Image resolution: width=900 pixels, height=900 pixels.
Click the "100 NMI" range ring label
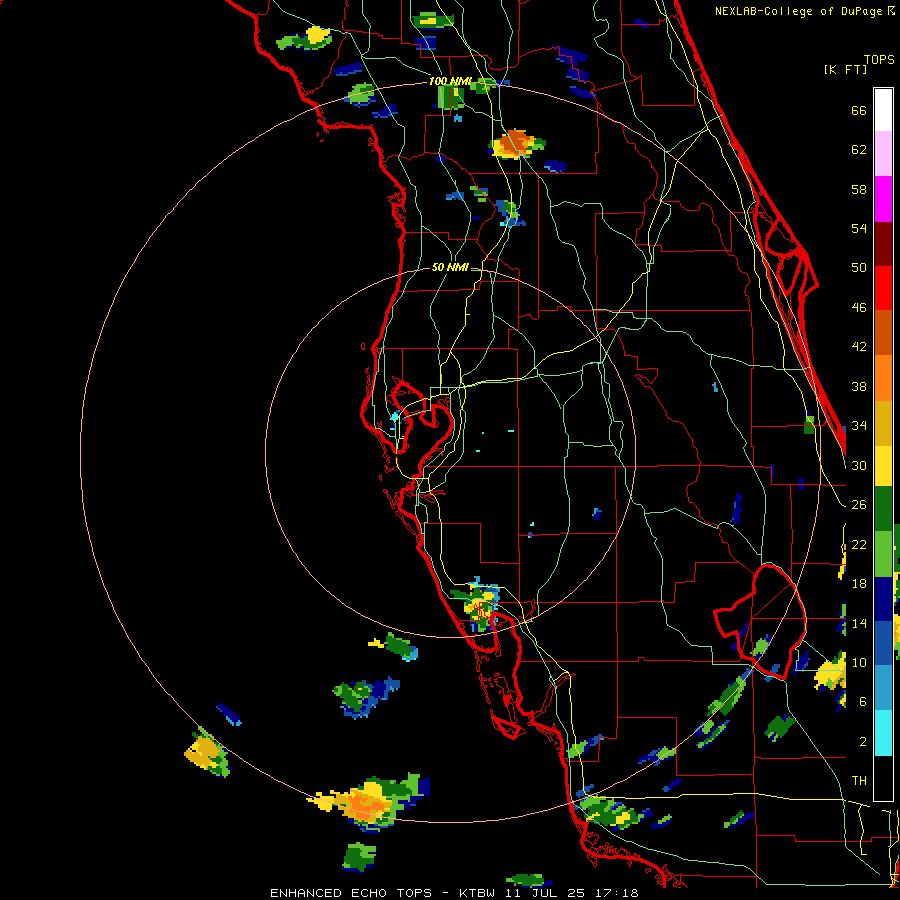point(449,82)
